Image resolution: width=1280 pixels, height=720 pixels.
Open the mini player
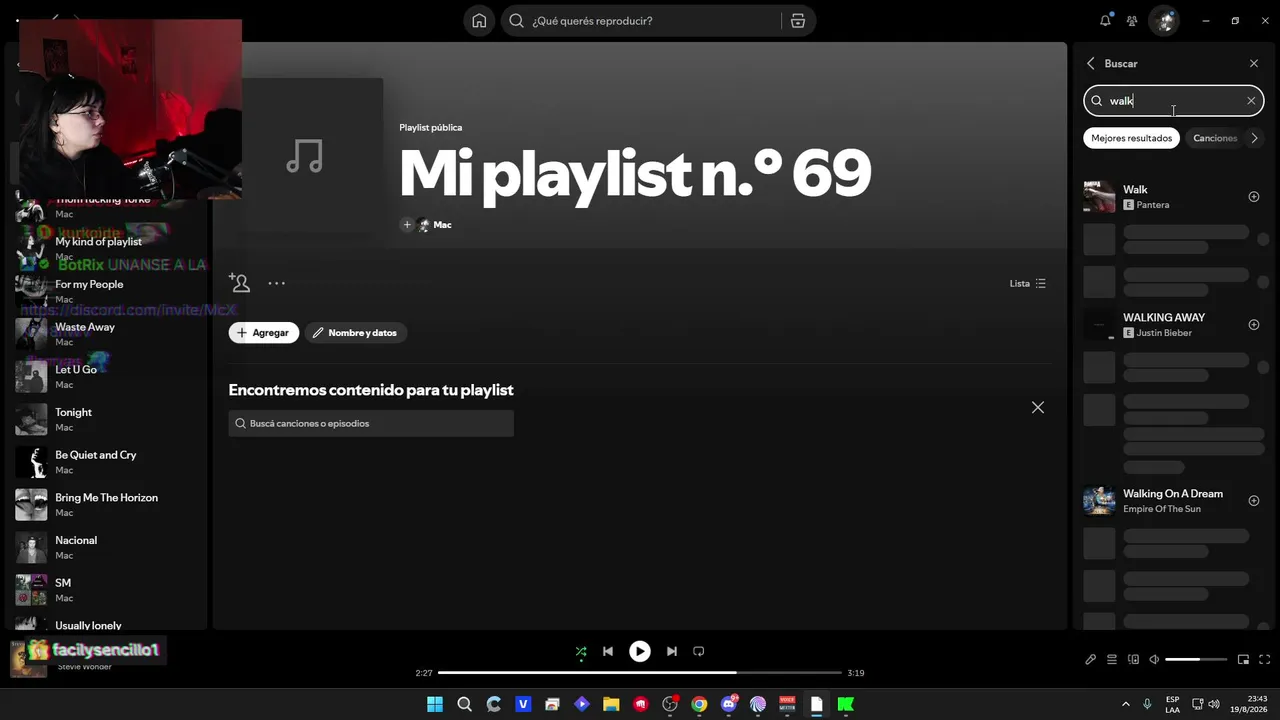[1244, 660]
